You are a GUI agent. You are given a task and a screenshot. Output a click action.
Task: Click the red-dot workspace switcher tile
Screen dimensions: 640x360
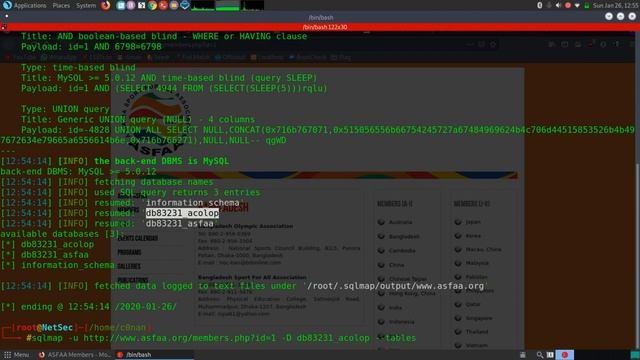564,355
